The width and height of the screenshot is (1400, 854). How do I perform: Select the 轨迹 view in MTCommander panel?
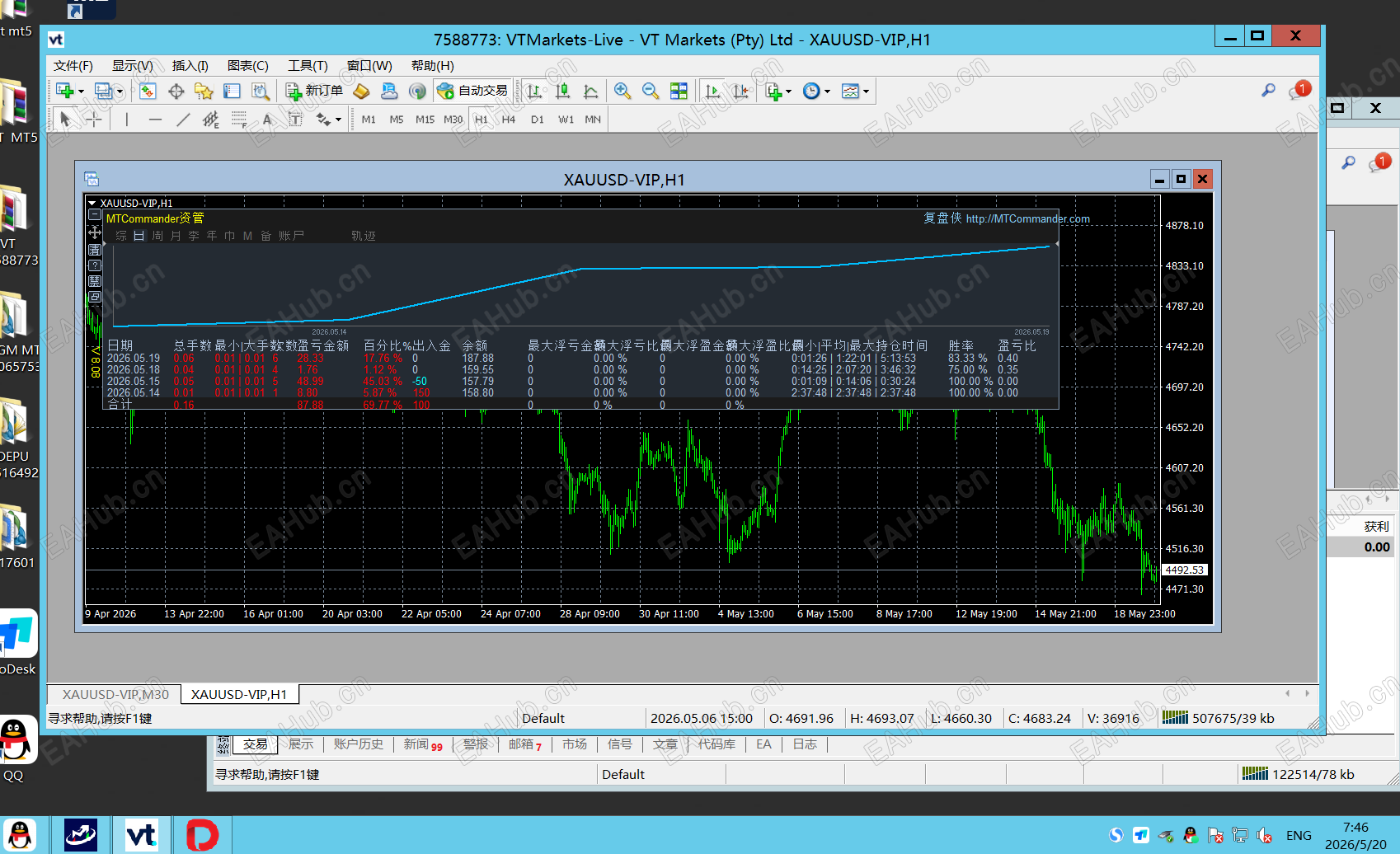[x=364, y=236]
